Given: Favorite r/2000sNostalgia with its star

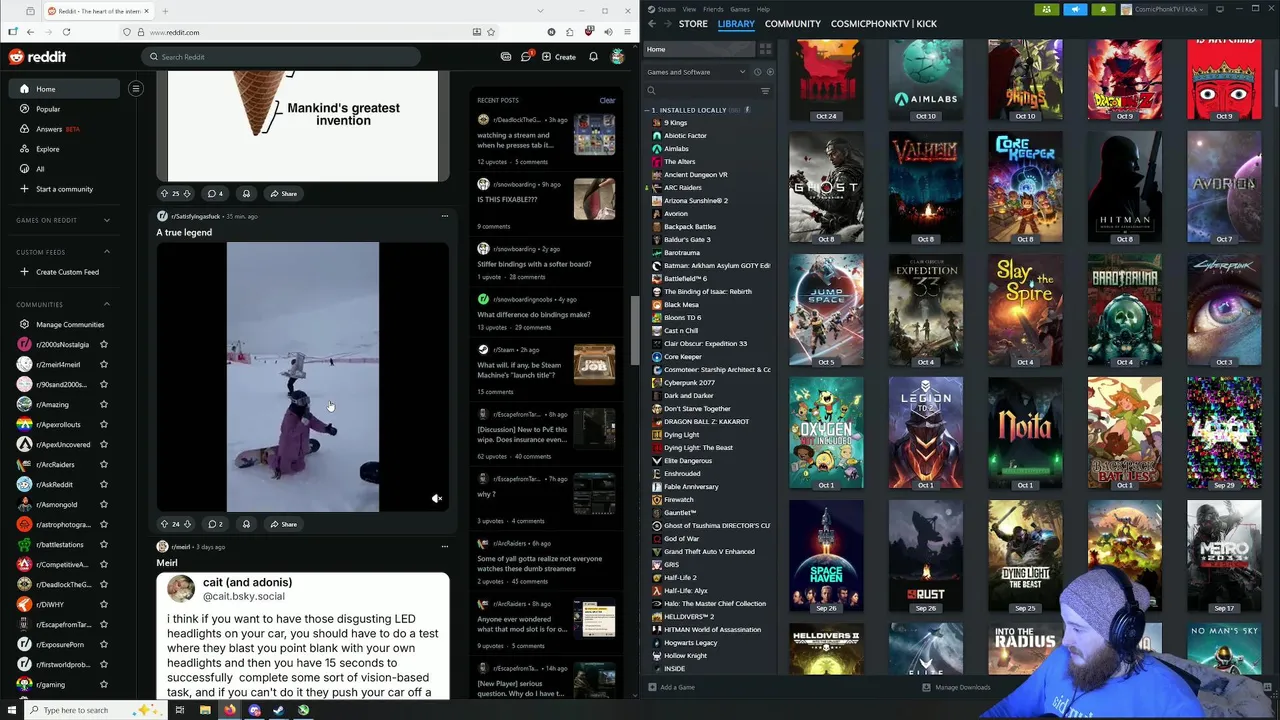Looking at the screenshot, I should [103, 344].
